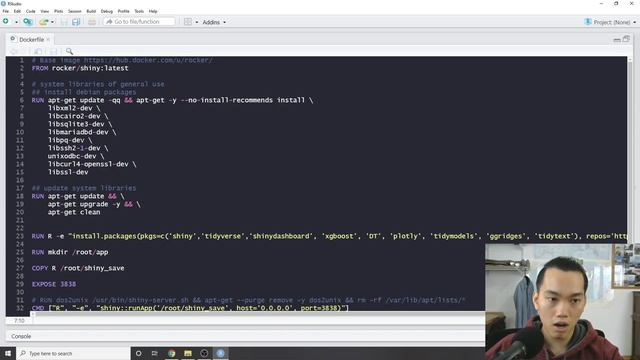Open the Tools menu
The height and width of the screenshot is (360, 640).
pos(139,11)
